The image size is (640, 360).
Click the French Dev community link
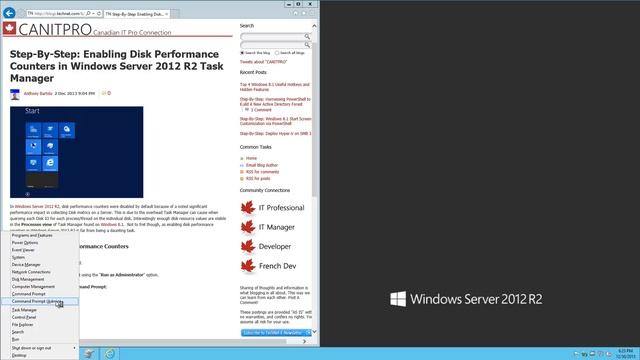pyautogui.click(x=277, y=266)
